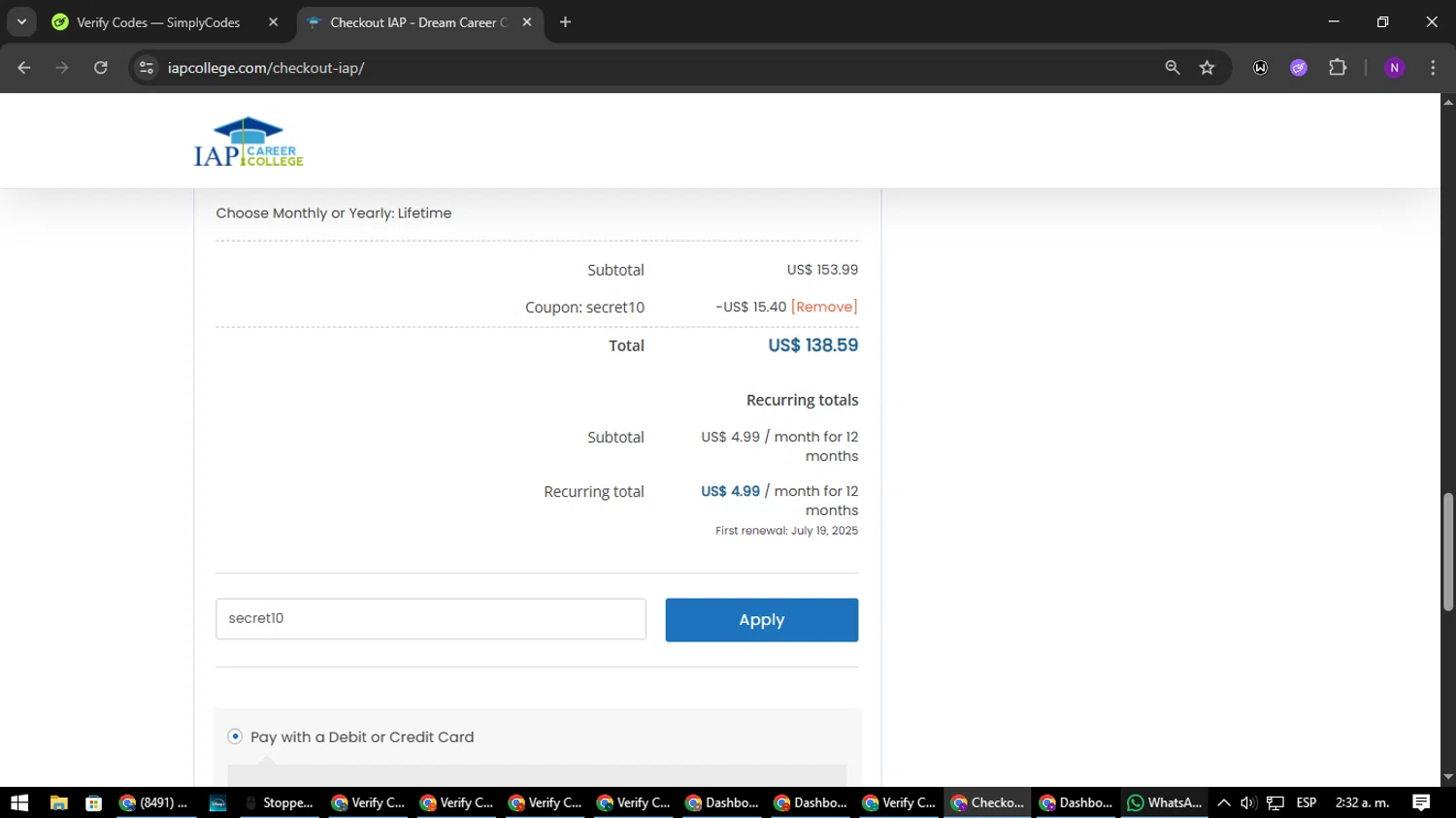The height and width of the screenshot is (818, 1456).
Task: Open the network icon in system tray
Action: 1275,802
